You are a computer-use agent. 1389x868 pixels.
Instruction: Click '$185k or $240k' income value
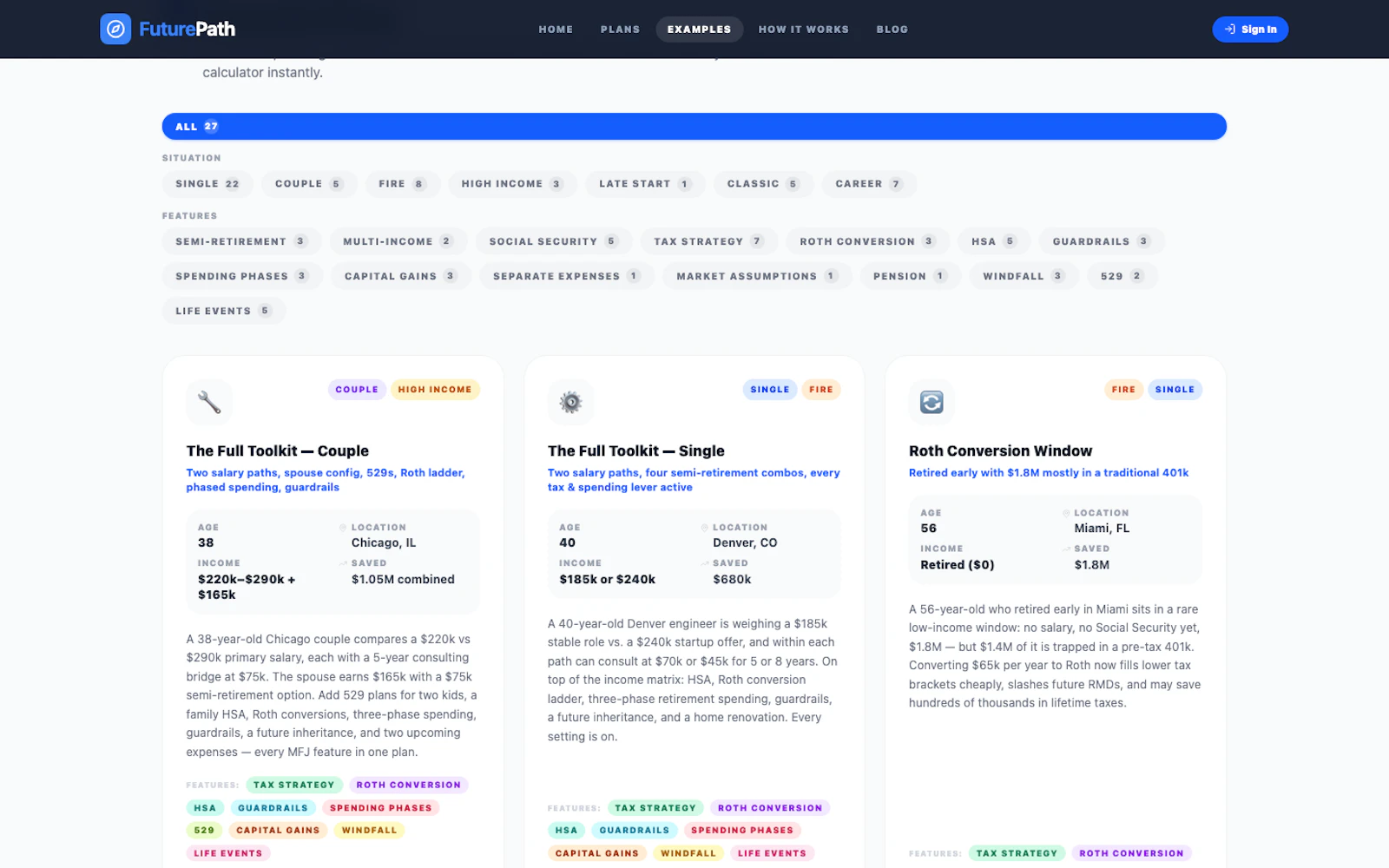point(607,579)
